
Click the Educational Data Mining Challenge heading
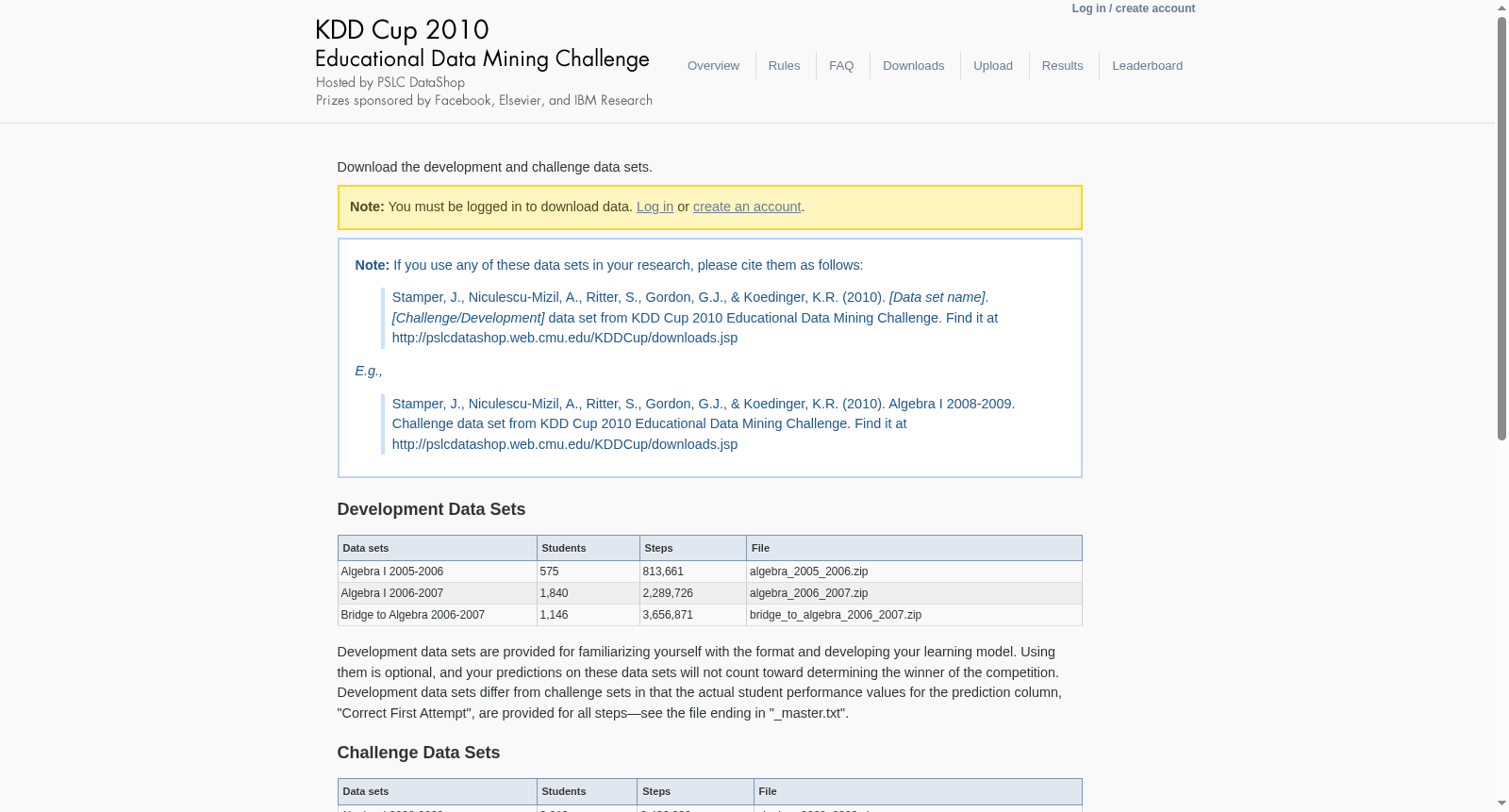[x=482, y=58]
